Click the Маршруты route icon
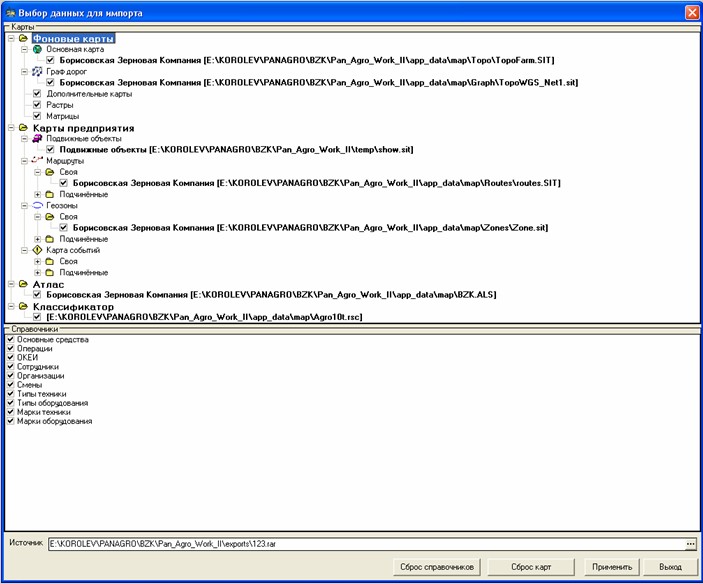 [38, 160]
